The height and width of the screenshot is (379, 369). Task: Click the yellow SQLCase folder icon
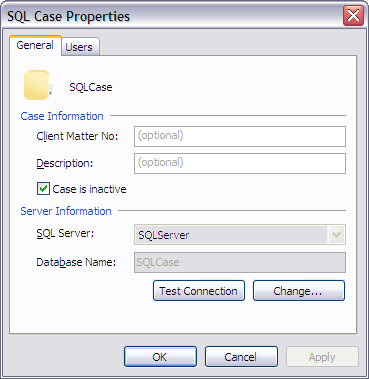click(38, 85)
